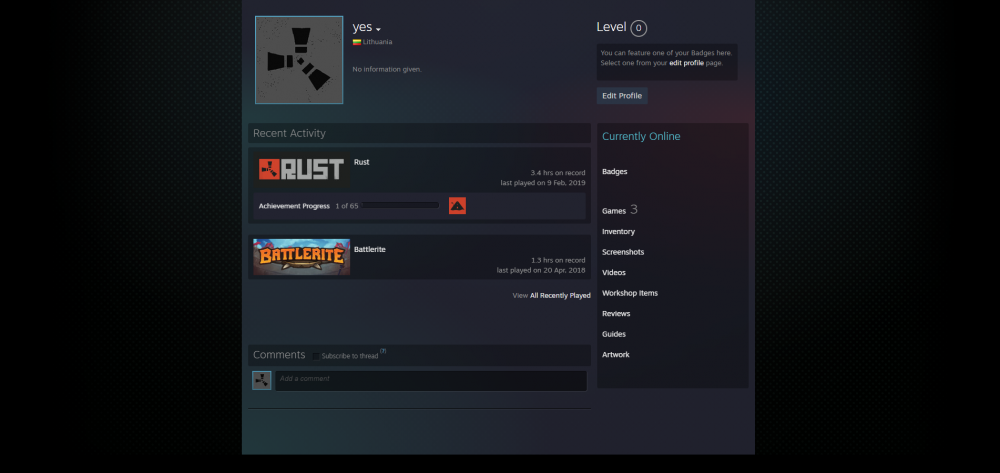Image resolution: width=1000 pixels, height=473 pixels.
Task: Click the Edit Profile button
Action: point(622,96)
